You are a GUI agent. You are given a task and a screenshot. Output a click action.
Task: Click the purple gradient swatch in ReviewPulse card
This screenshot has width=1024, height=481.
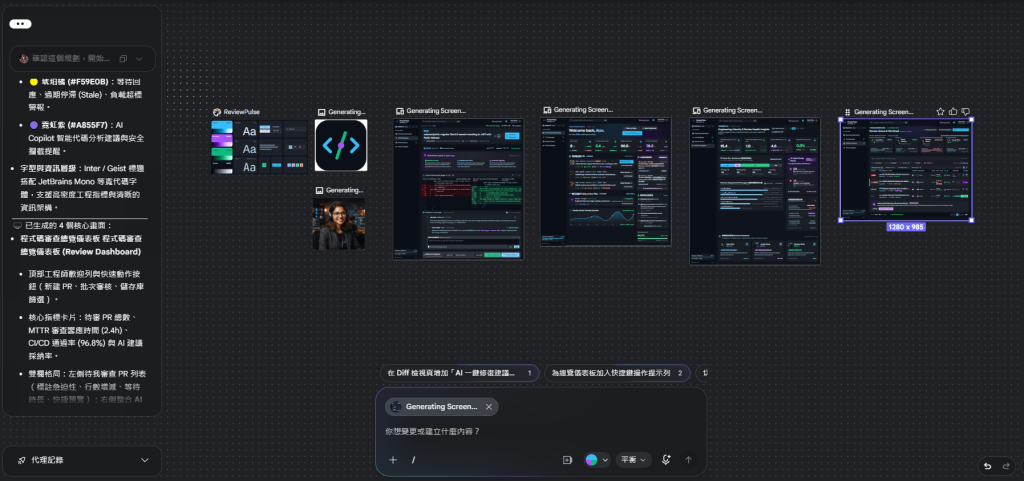pos(222,140)
